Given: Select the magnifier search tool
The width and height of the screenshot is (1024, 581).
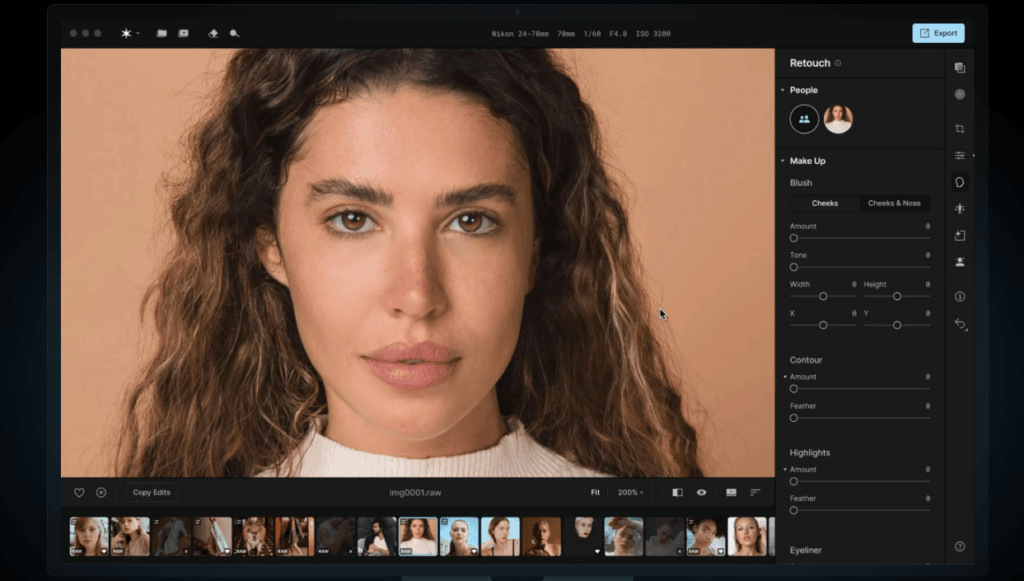Looking at the screenshot, I should pyautogui.click(x=234, y=33).
